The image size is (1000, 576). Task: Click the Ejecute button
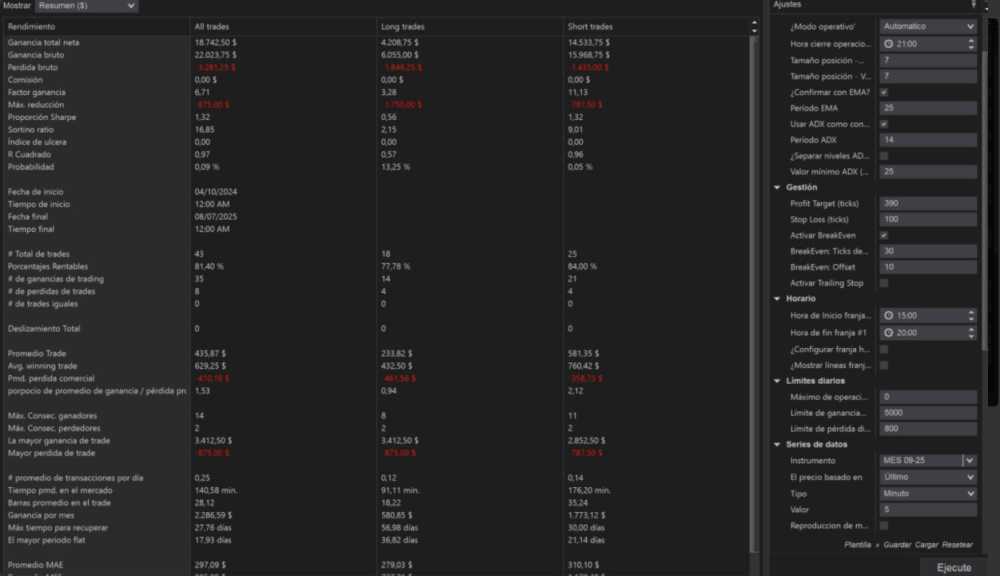tap(953, 567)
